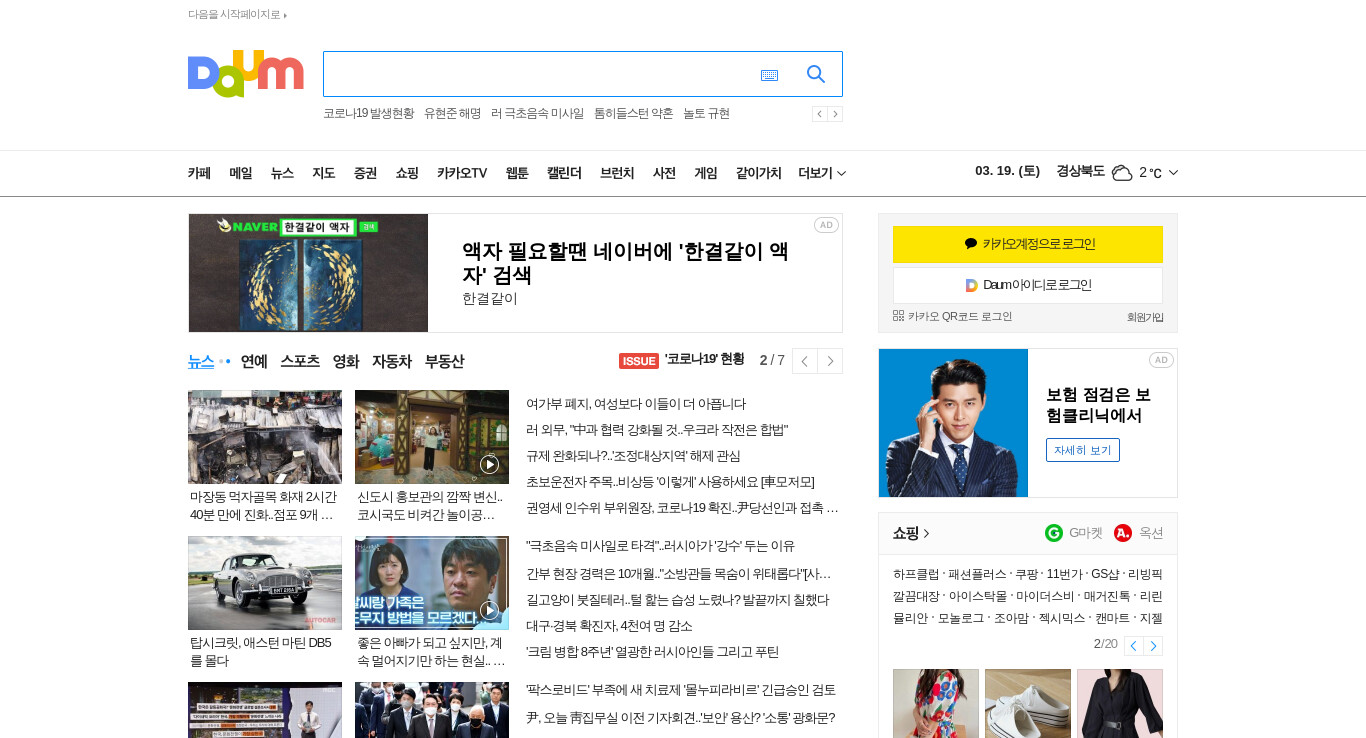Click the AD badge on insurance ad
1366x738 pixels.
1161,360
